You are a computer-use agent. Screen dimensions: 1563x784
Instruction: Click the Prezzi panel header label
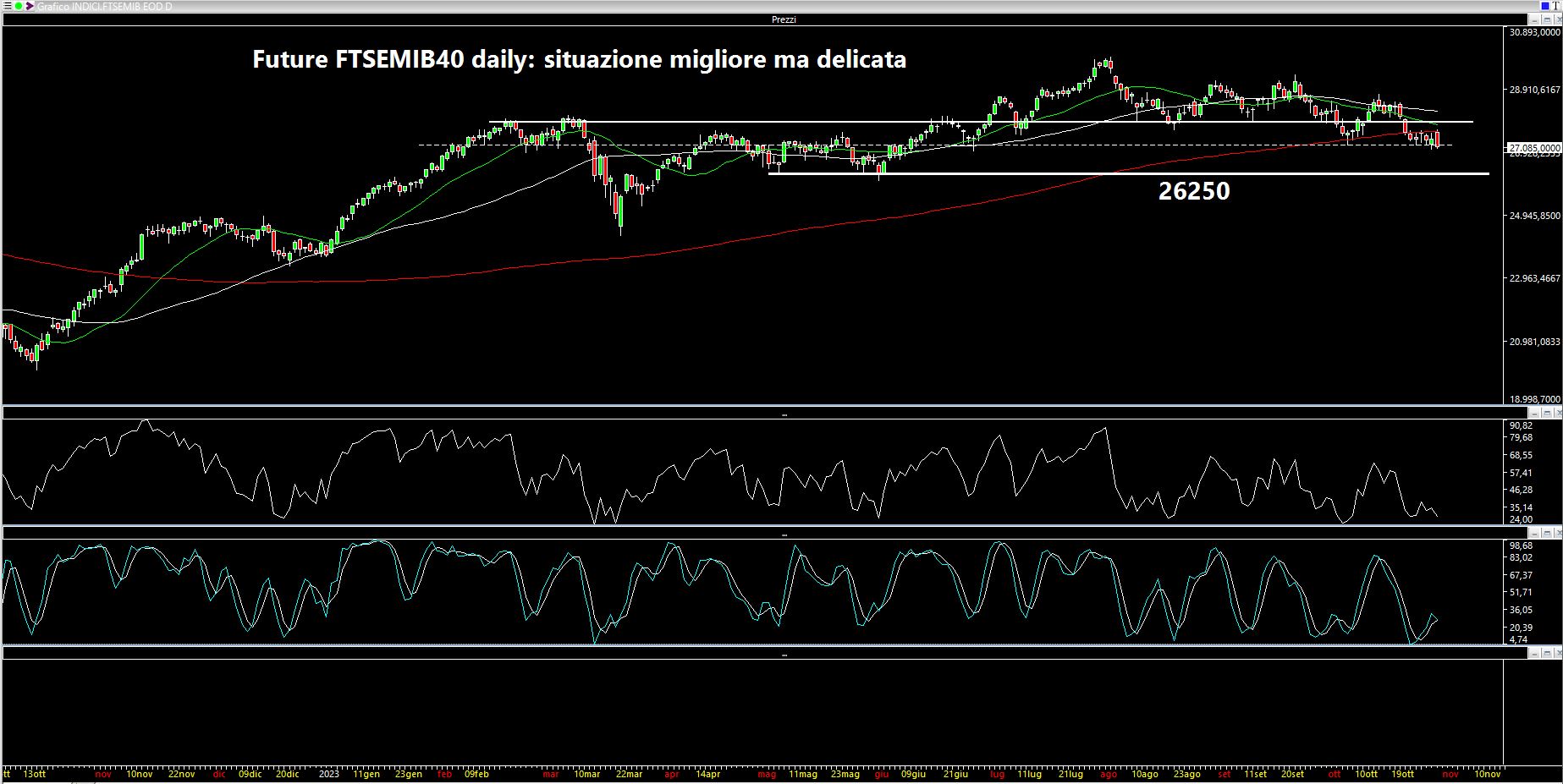(784, 19)
